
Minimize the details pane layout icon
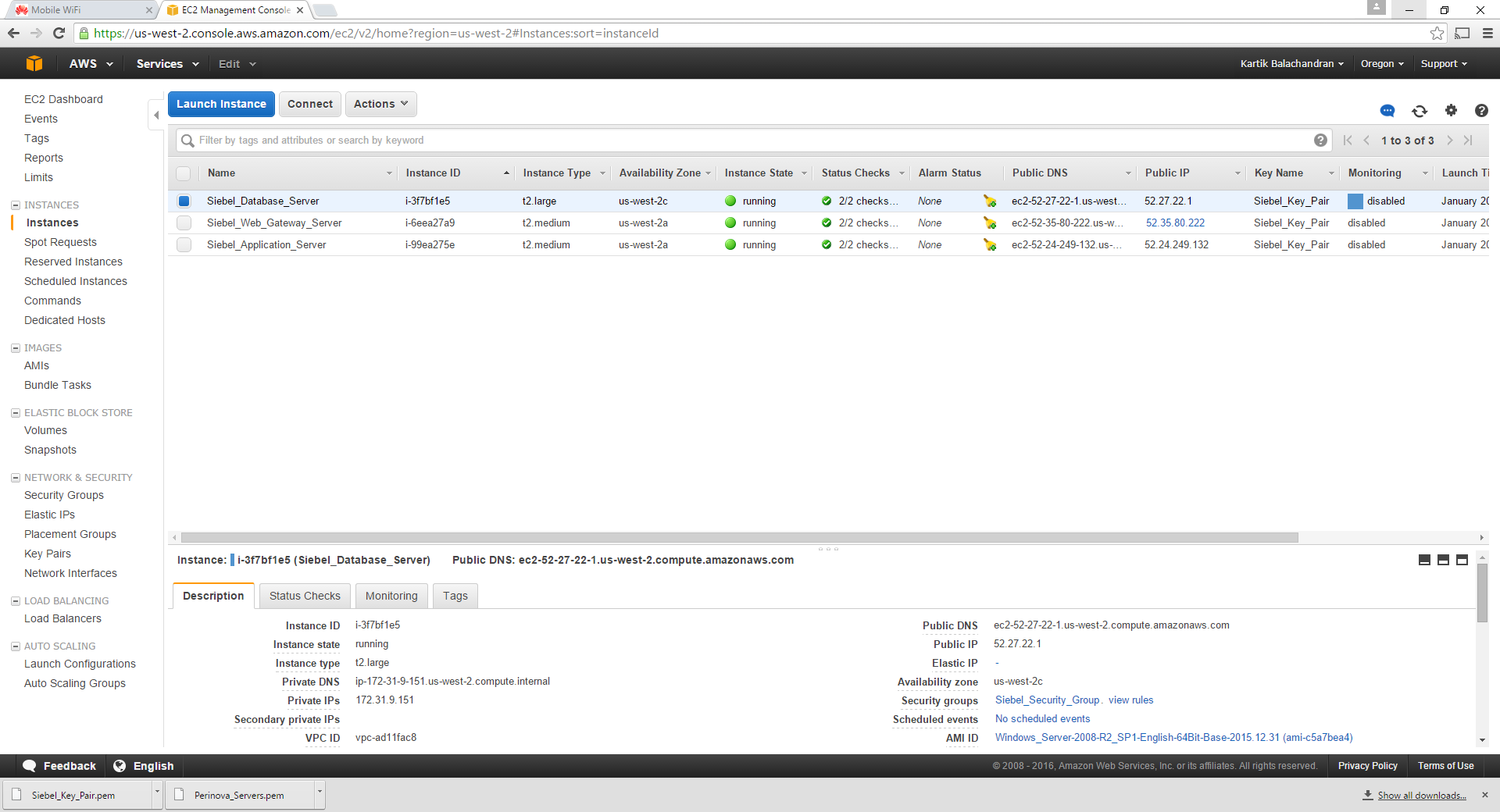[1424, 560]
